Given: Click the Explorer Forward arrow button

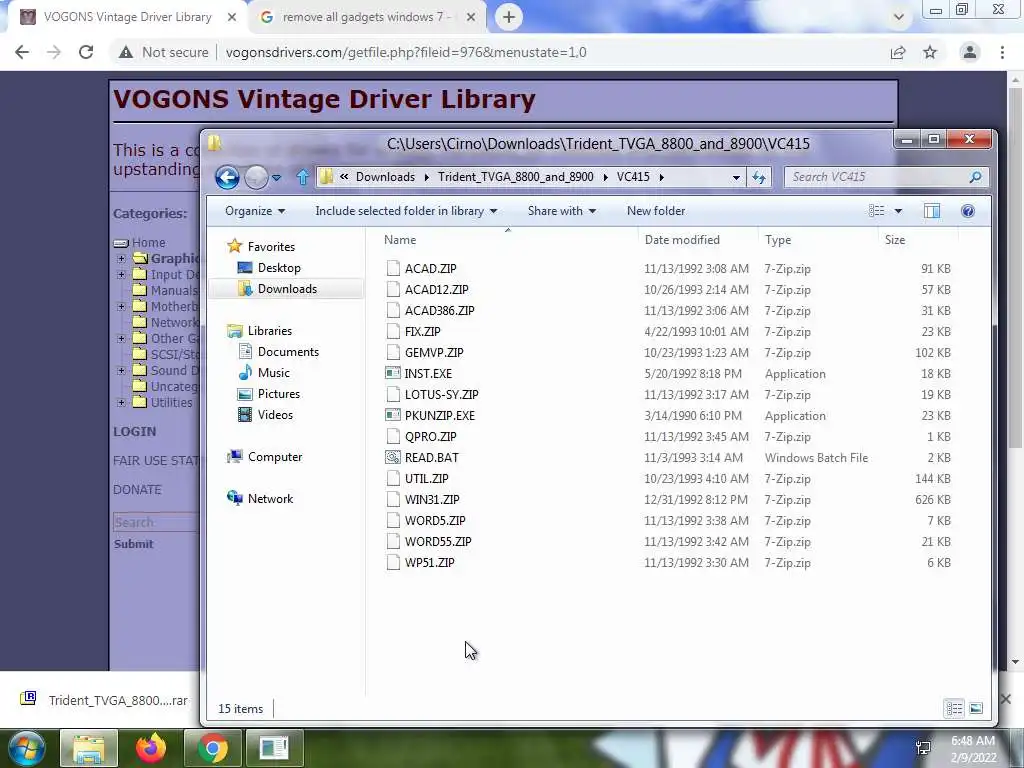Looking at the screenshot, I should tap(256, 177).
